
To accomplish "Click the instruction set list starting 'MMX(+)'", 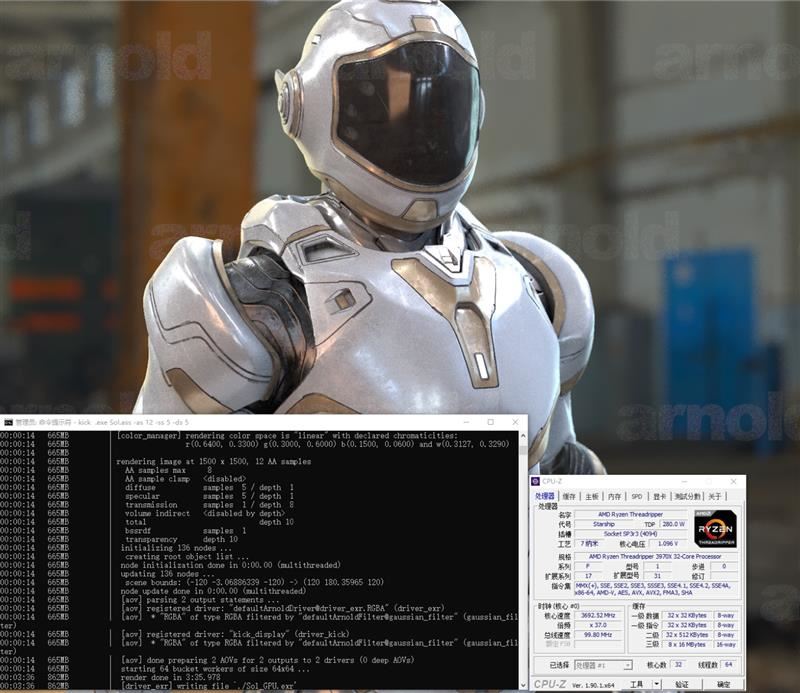I will pyautogui.click(x=657, y=589).
